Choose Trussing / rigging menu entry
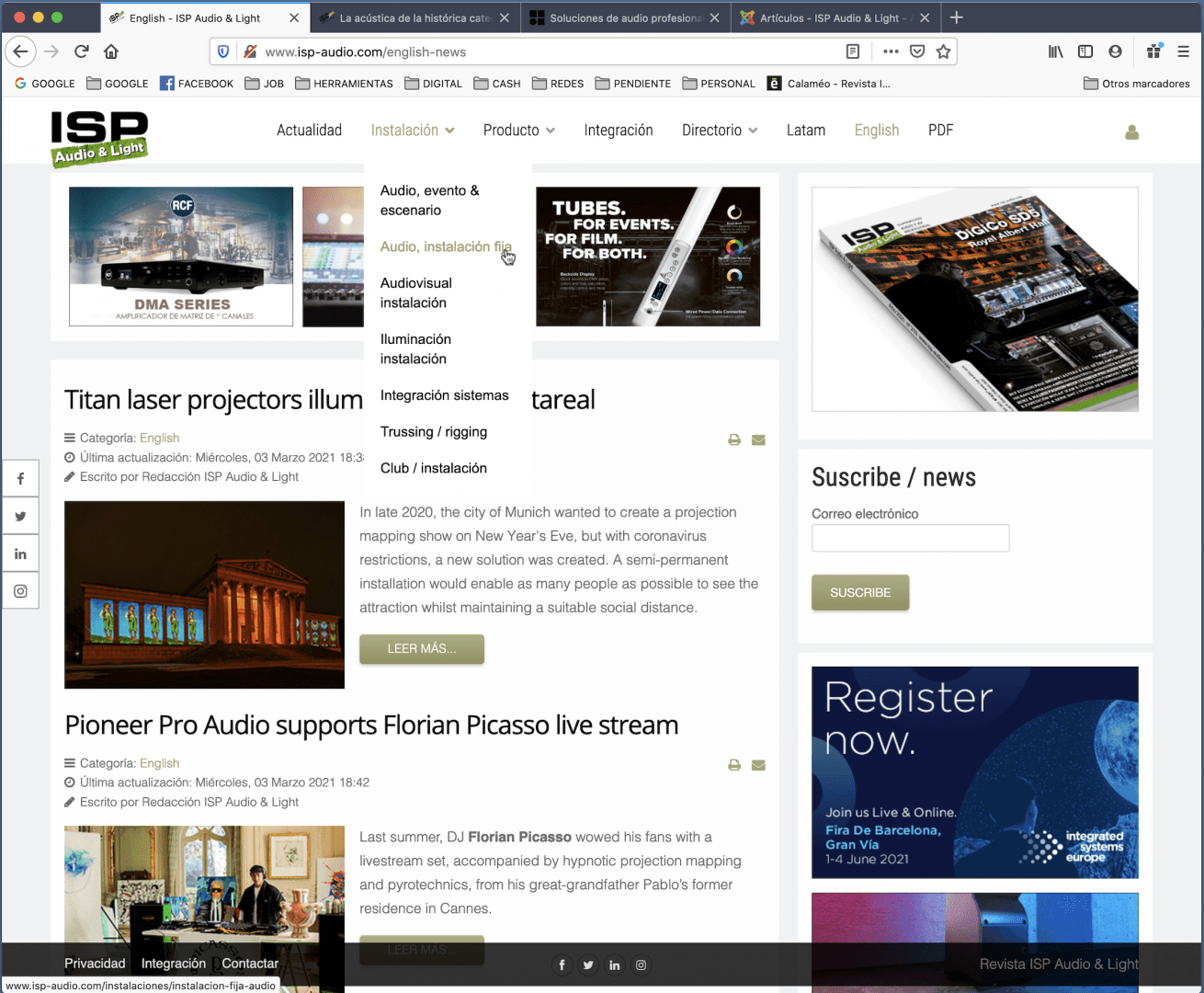 tap(434, 432)
